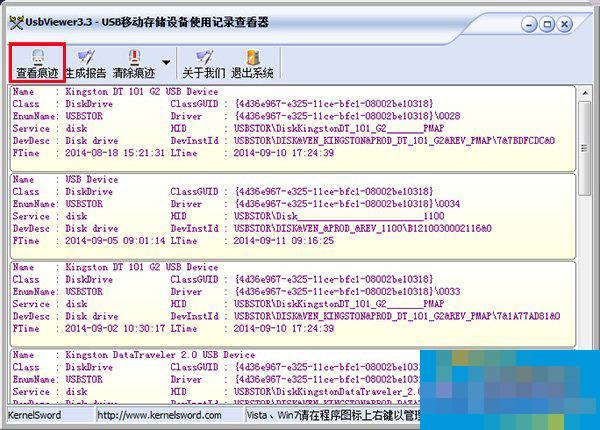600x430 pixels.
Task: Open the 关于我们 about us icon
Action: point(204,63)
